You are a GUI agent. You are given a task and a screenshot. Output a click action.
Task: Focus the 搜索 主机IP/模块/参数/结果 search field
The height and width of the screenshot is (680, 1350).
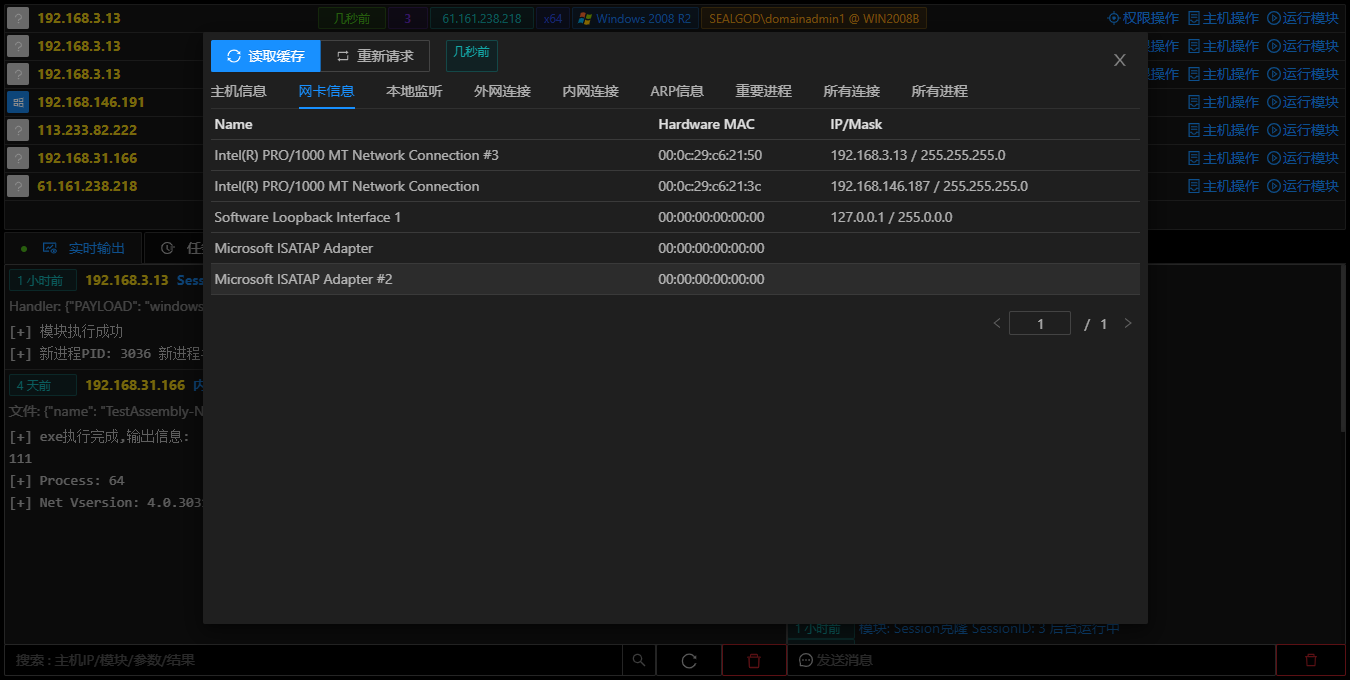(314, 660)
